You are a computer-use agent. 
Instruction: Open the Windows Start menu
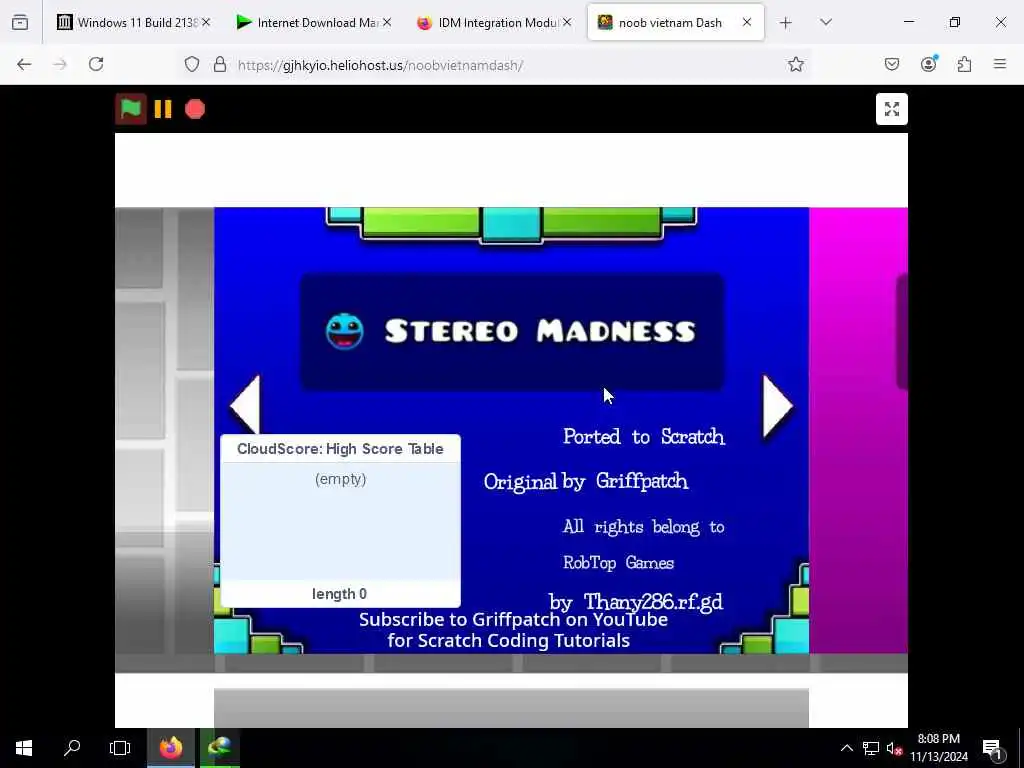pyautogui.click(x=24, y=748)
